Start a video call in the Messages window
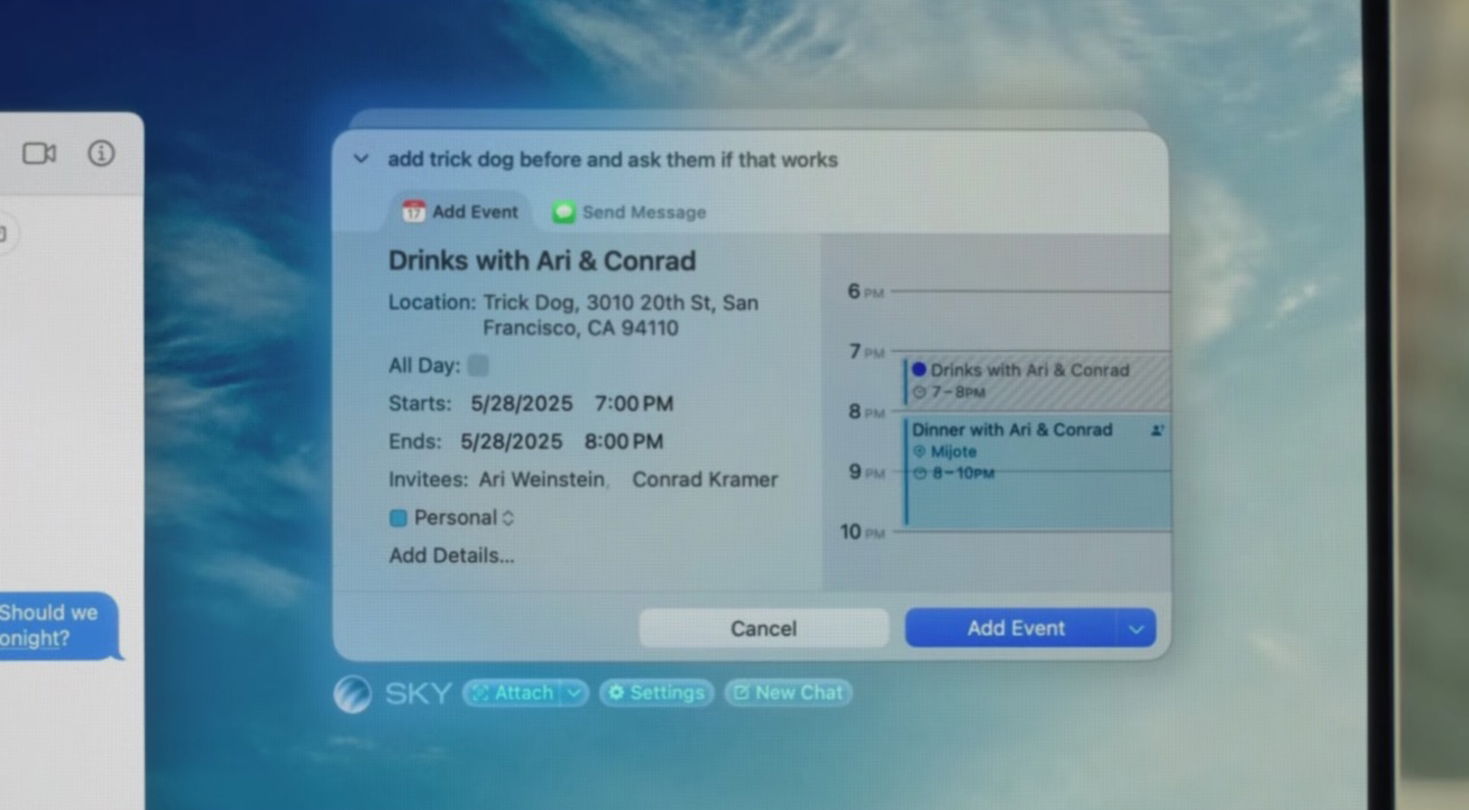Screen dimensions: 1469x810 click(x=39, y=153)
